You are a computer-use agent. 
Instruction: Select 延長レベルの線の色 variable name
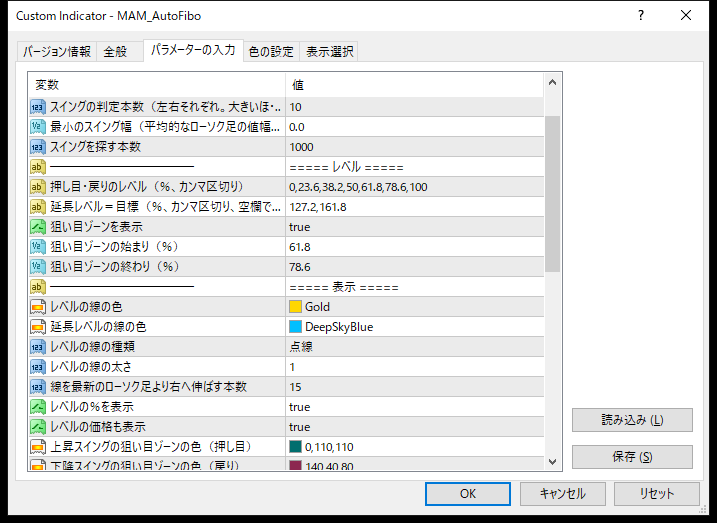pyautogui.click(x=98, y=327)
